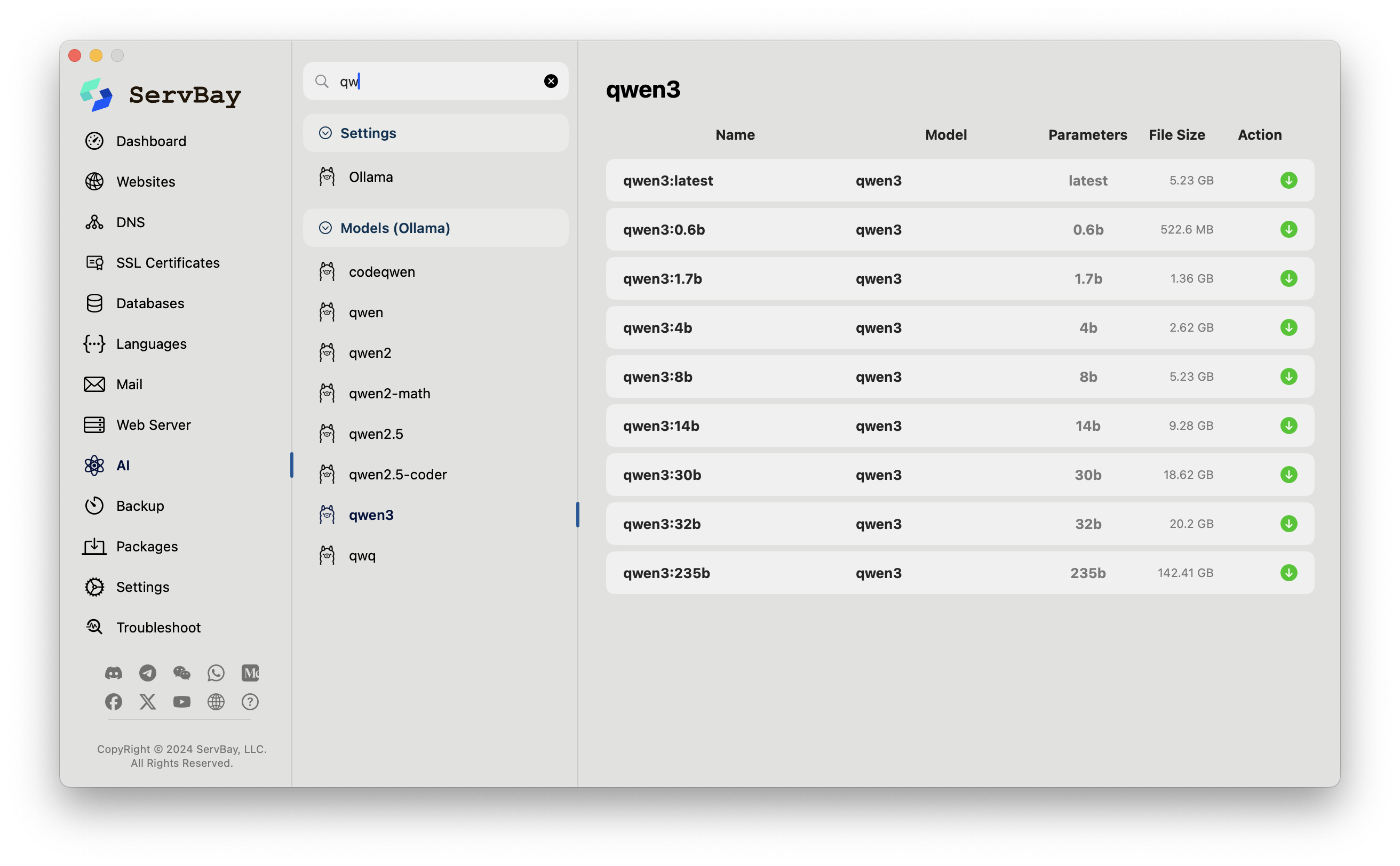Download the qwen3:0.6b model
1400x866 pixels.
[1288, 230]
